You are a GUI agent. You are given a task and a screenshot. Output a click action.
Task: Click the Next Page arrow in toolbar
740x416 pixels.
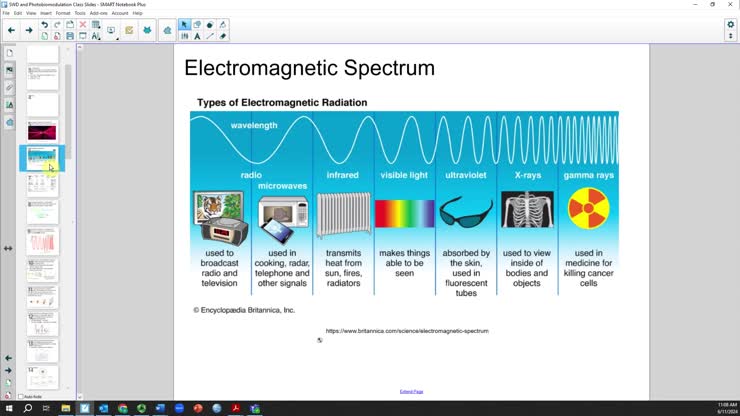(28, 30)
